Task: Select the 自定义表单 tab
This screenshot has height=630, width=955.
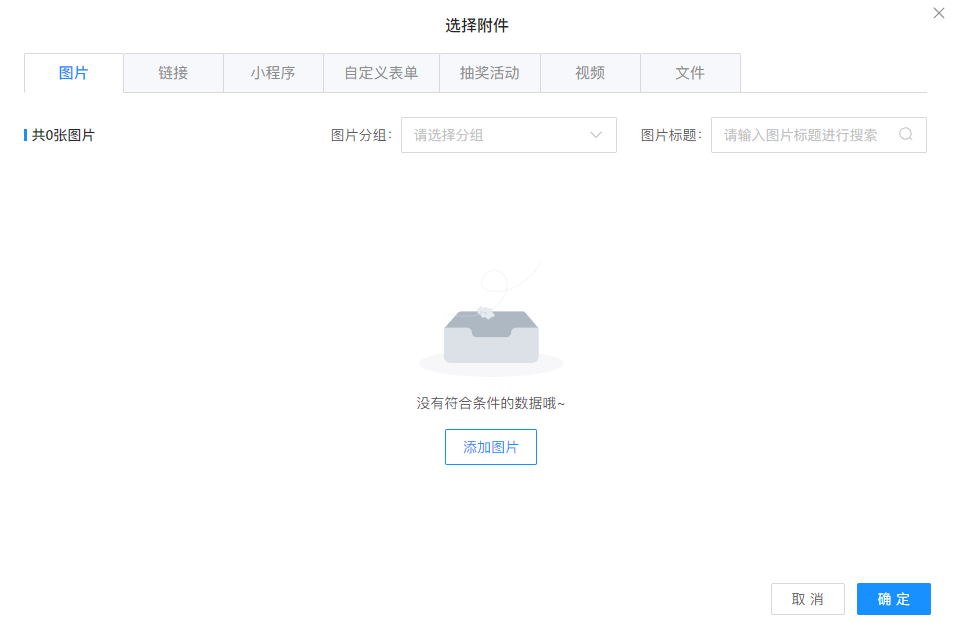Action: pos(381,73)
